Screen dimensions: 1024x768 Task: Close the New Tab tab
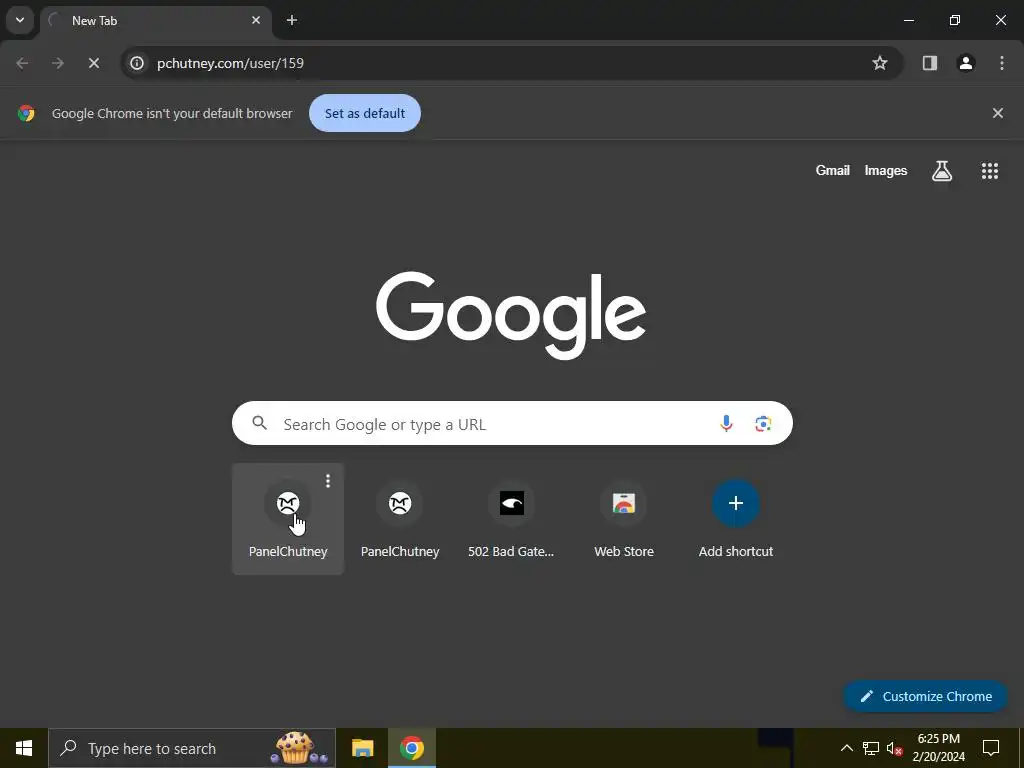pos(256,20)
